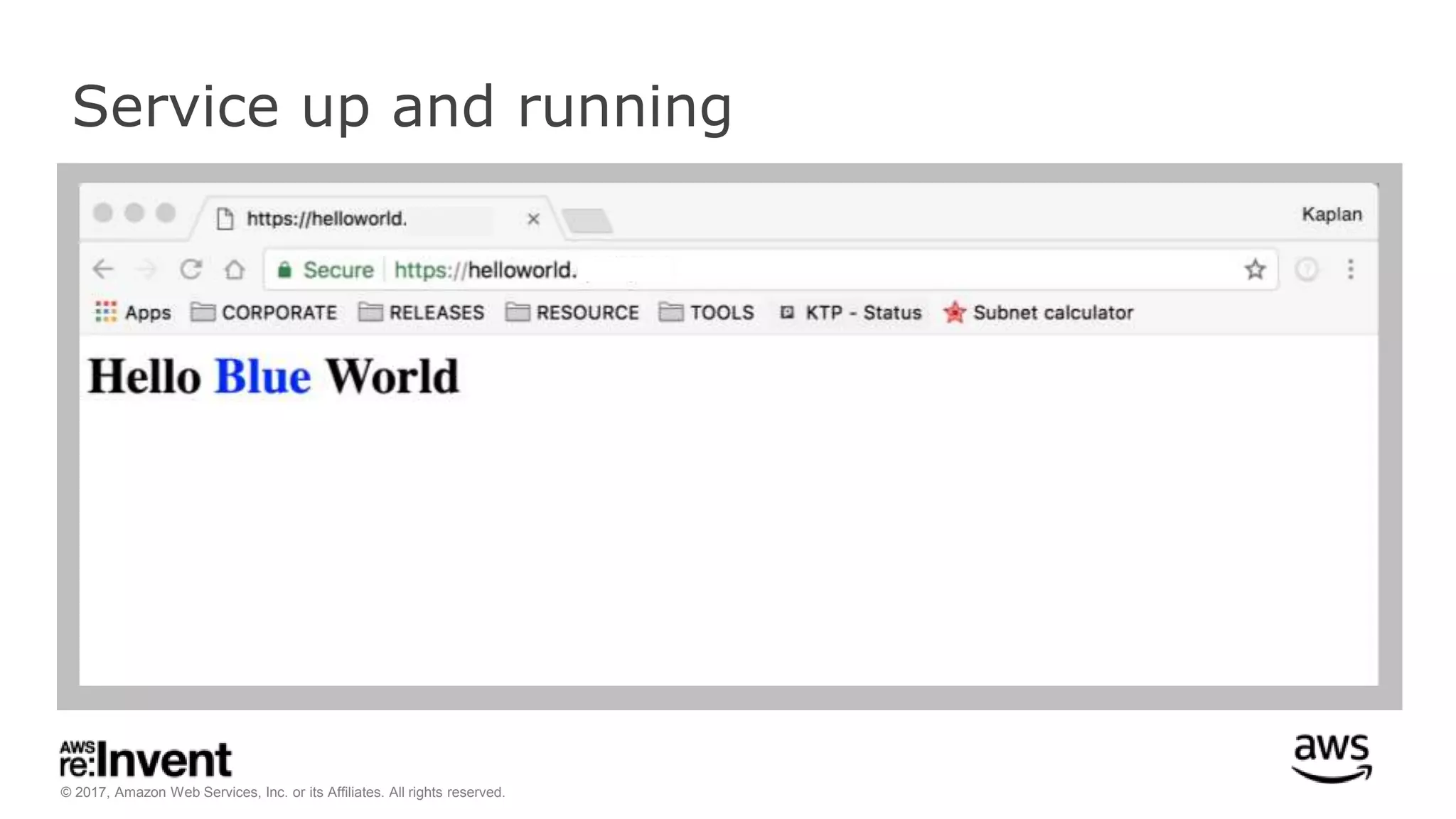1456x819 pixels.
Task: Go to the home page icon
Action: 235,270
